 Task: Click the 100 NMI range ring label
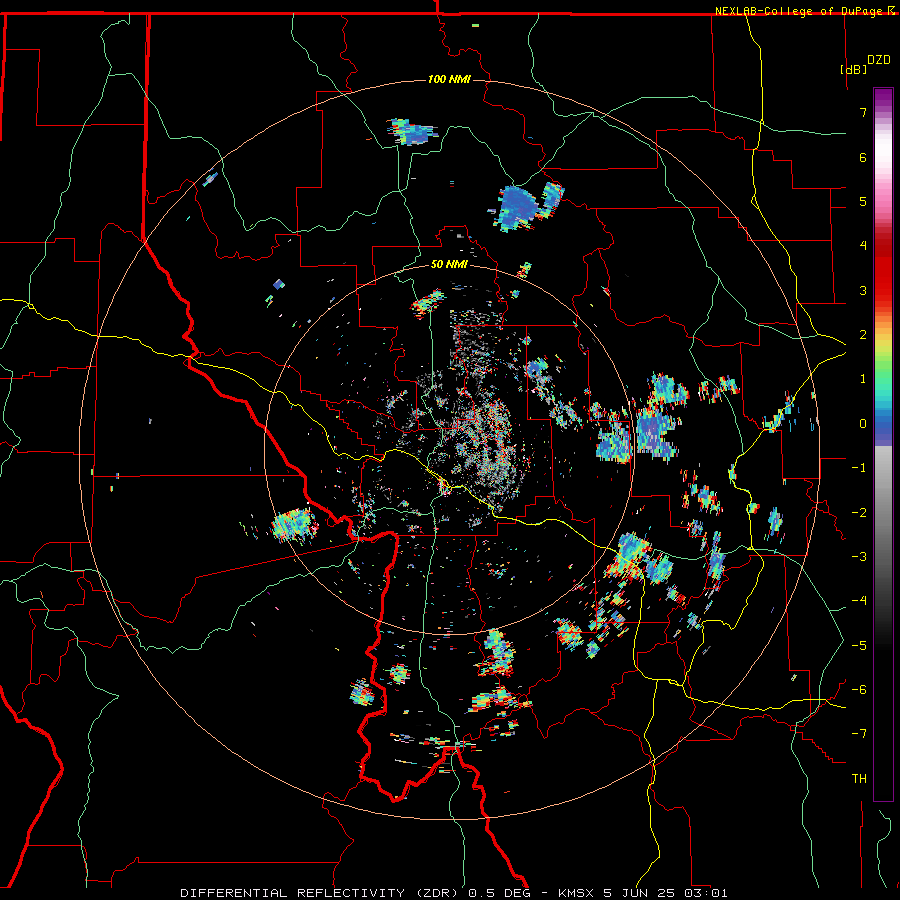tap(449, 79)
